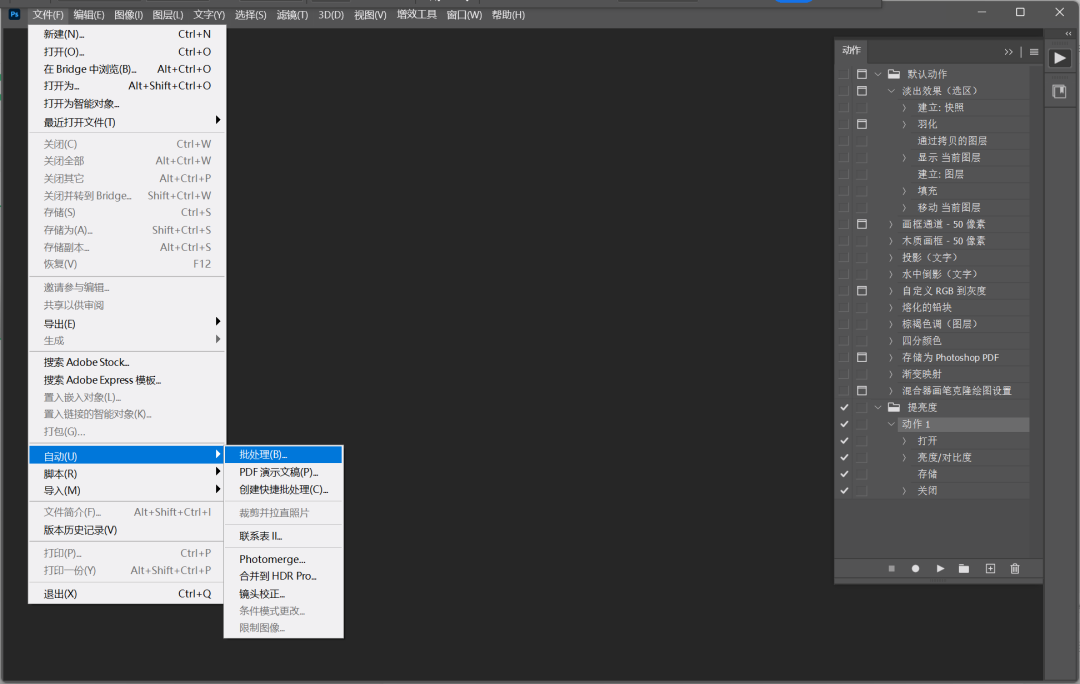Expand the 水中倒影（文字） action
The width and height of the screenshot is (1080, 684).
pyautogui.click(x=891, y=274)
